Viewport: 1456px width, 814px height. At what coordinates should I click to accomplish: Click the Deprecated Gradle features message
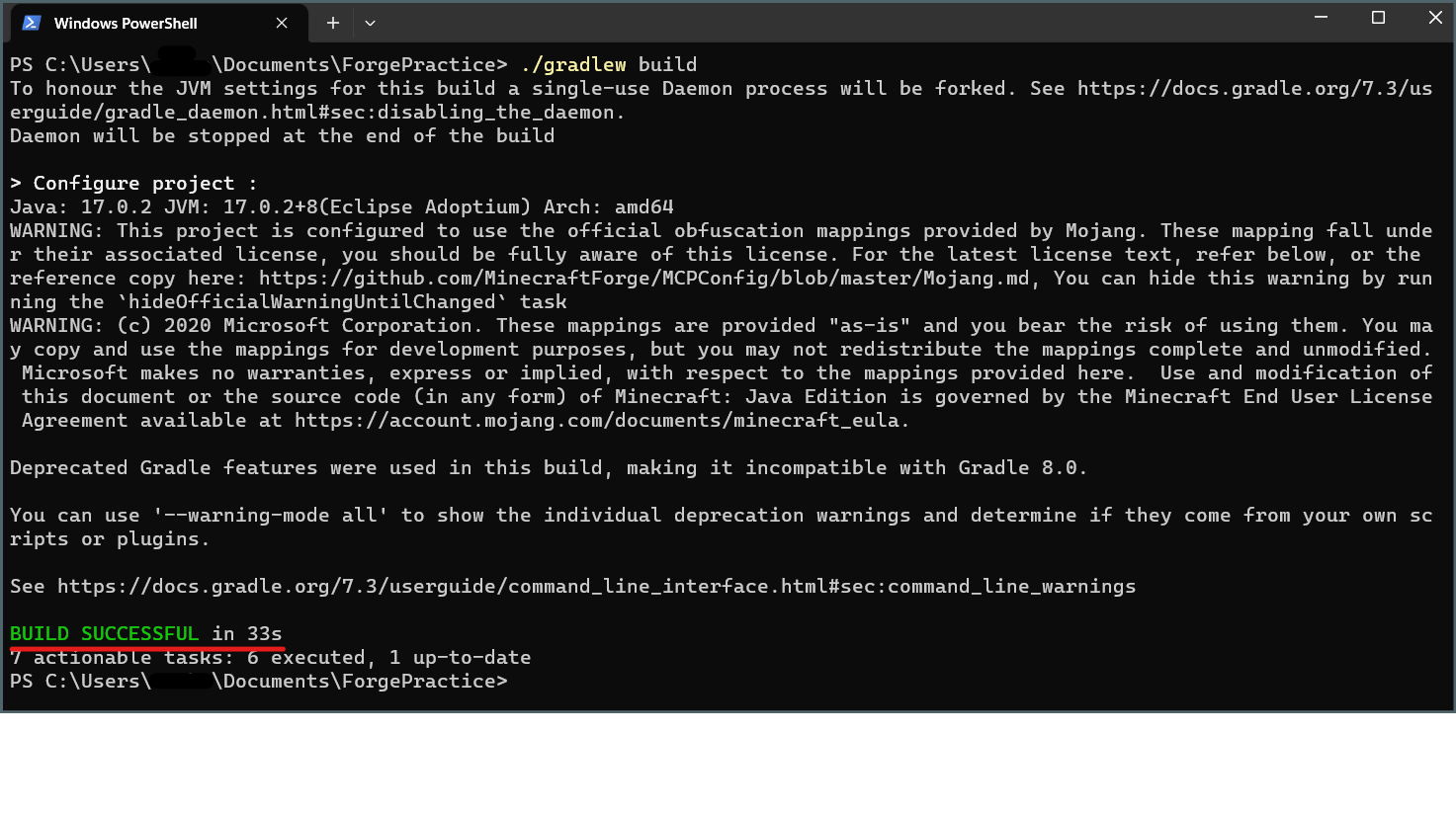point(549,468)
